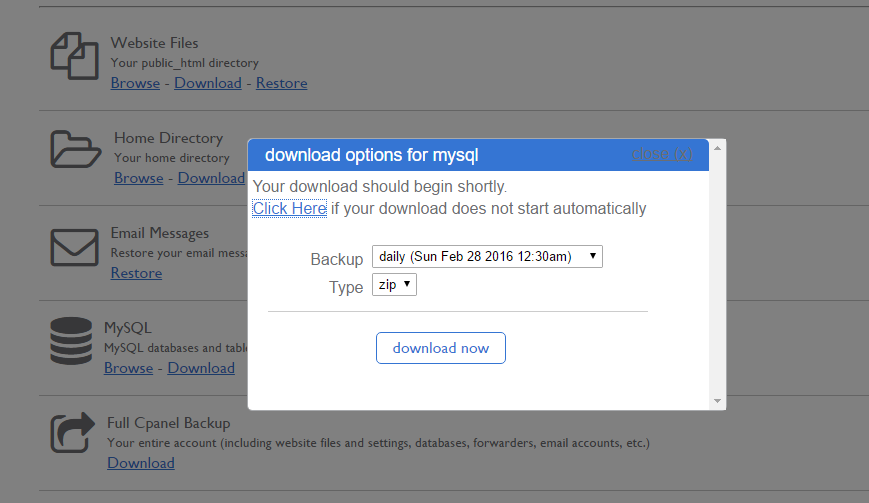869x503 pixels.
Task: Click the Full Cpanel Backup arrow icon
Action: click(x=73, y=433)
